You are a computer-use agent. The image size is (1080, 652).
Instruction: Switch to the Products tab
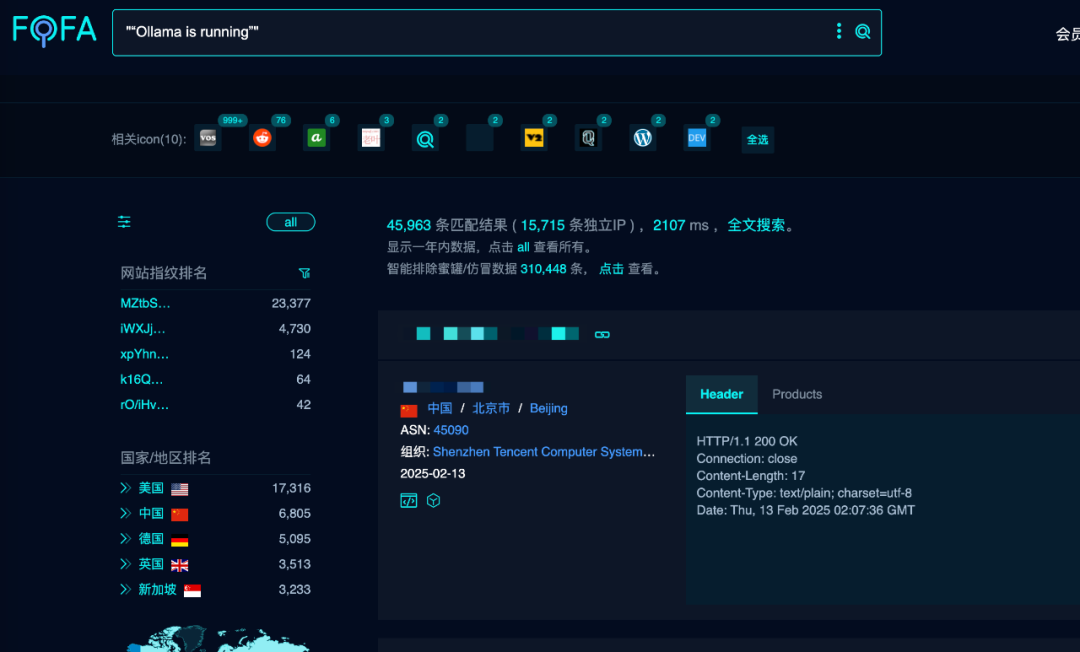797,394
